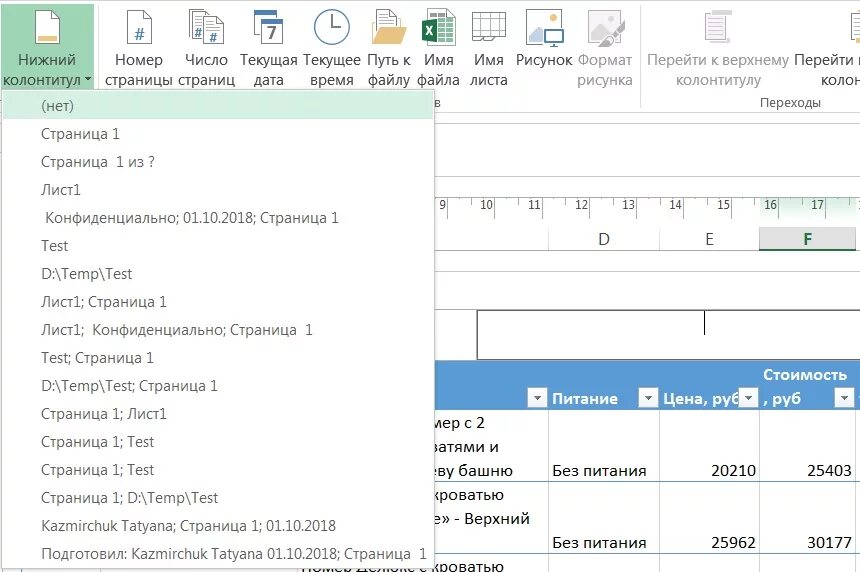
Task: Select 'Kazmirchuk Tatyana; Страница 1; 01.10.2018'
Action: [218, 525]
